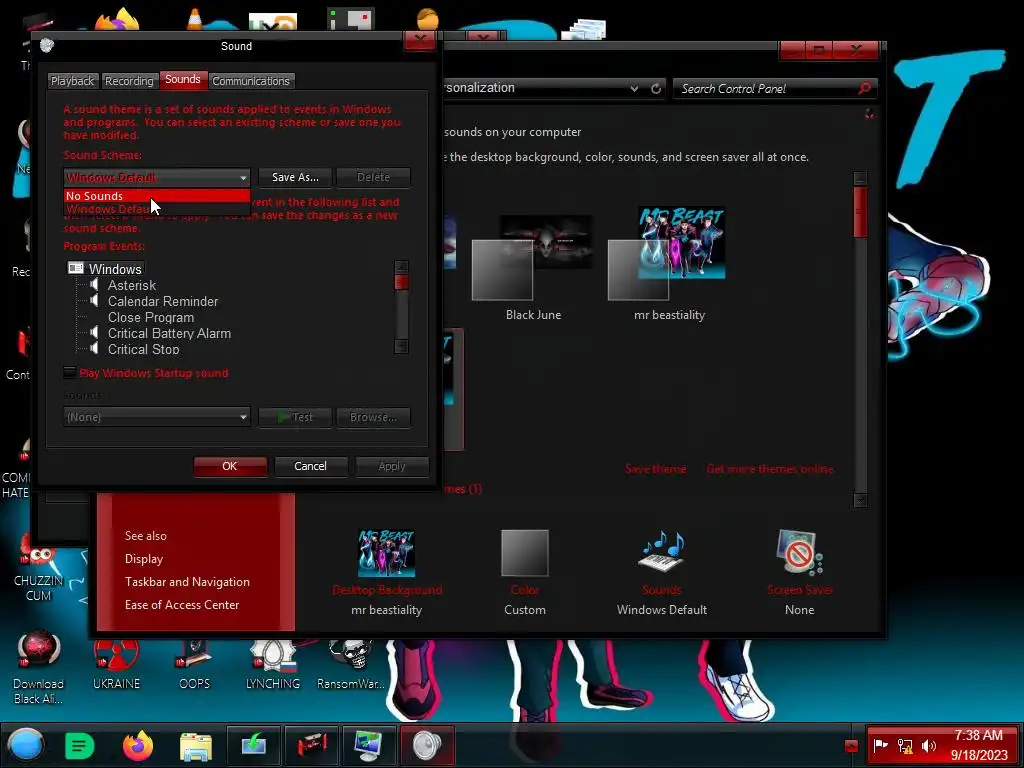Show hidden tray icons arrow
Viewport: 1024px width, 768px height.
[851, 746]
